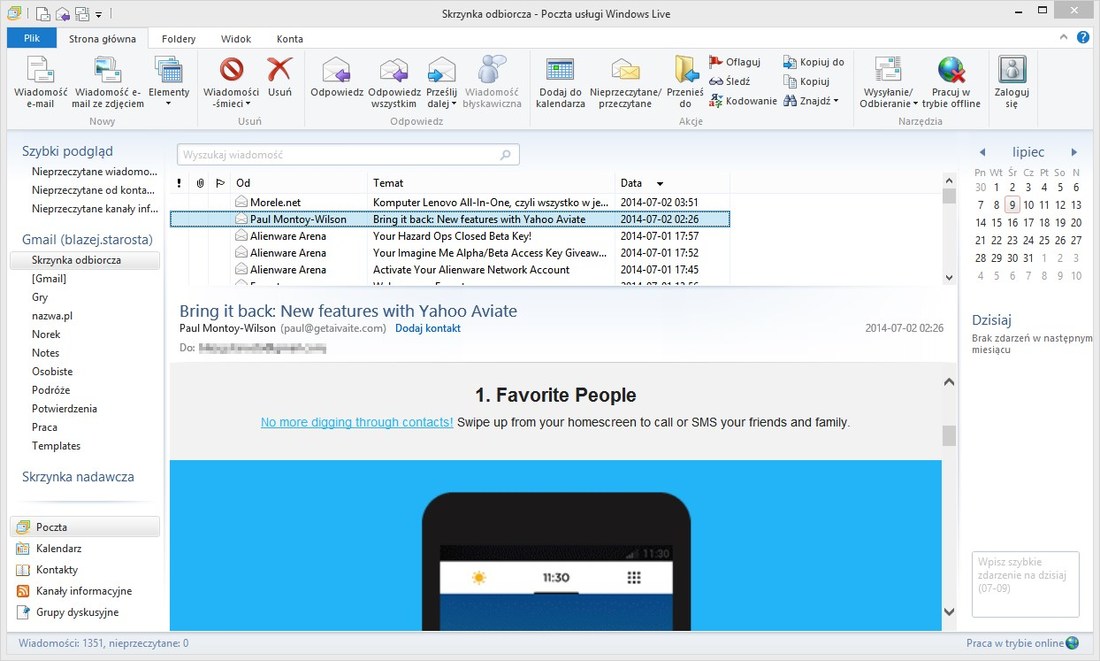The image size is (1100, 661).
Task: Mark message as Wiadomości-śmieci
Action: 231,82
